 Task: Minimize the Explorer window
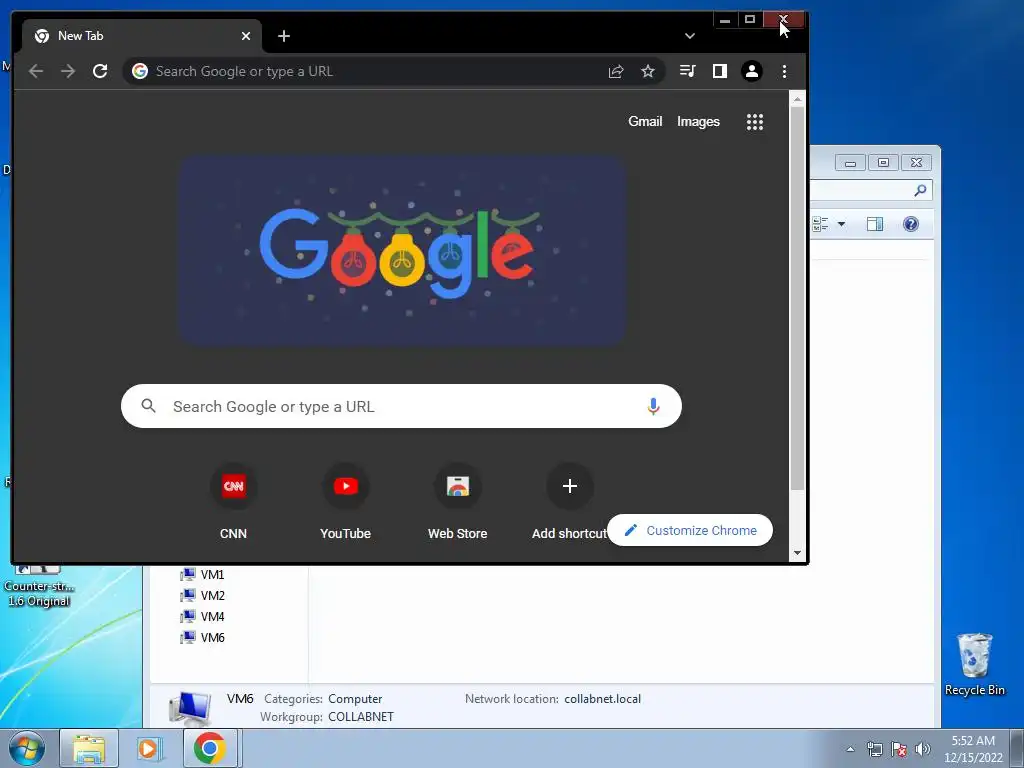click(850, 163)
